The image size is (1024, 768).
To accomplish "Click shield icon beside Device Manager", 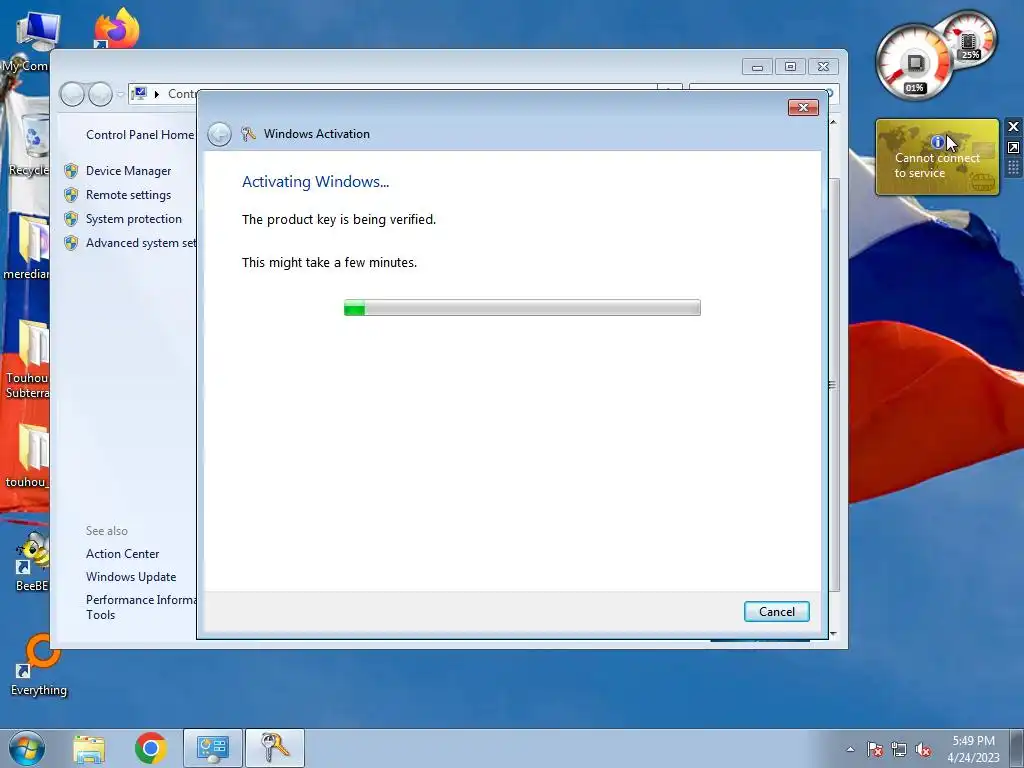I will [71, 171].
